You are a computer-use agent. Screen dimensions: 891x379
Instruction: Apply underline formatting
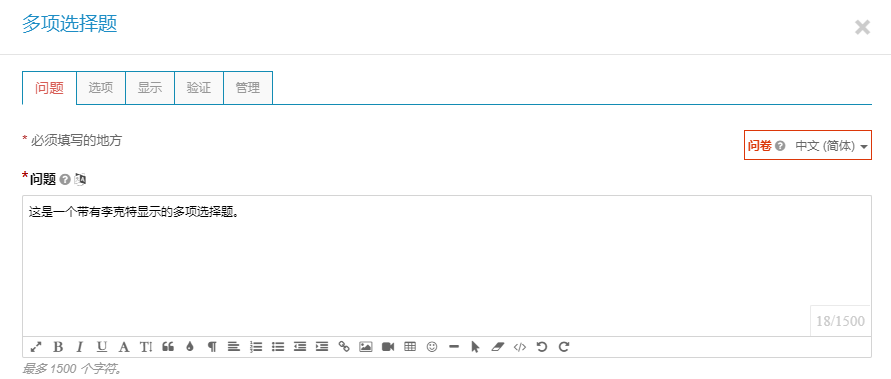[102, 347]
